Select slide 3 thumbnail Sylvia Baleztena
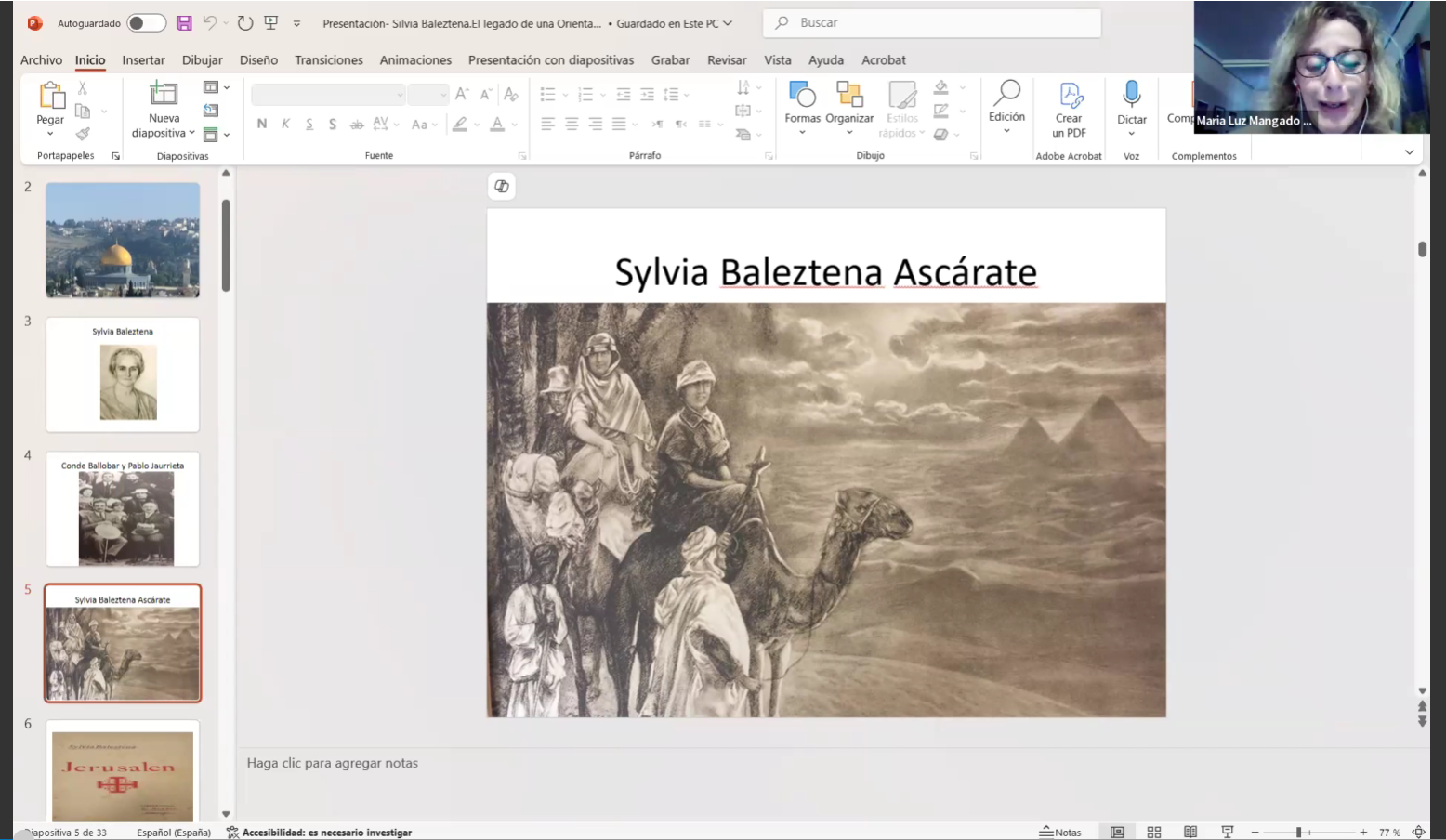Screen dimensions: 1446x840 tap(123, 374)
